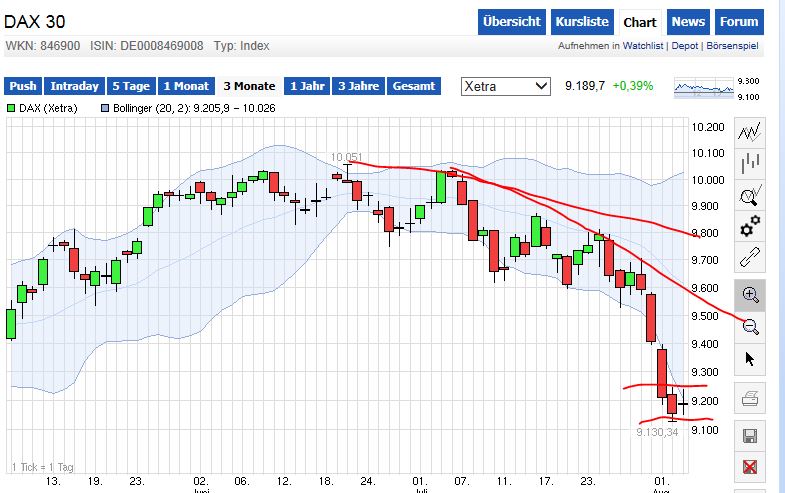The height and width of the screenshot is (493, 785).
Task: Save the chart with floppy disk icon
Action: (x=750, y=435)
